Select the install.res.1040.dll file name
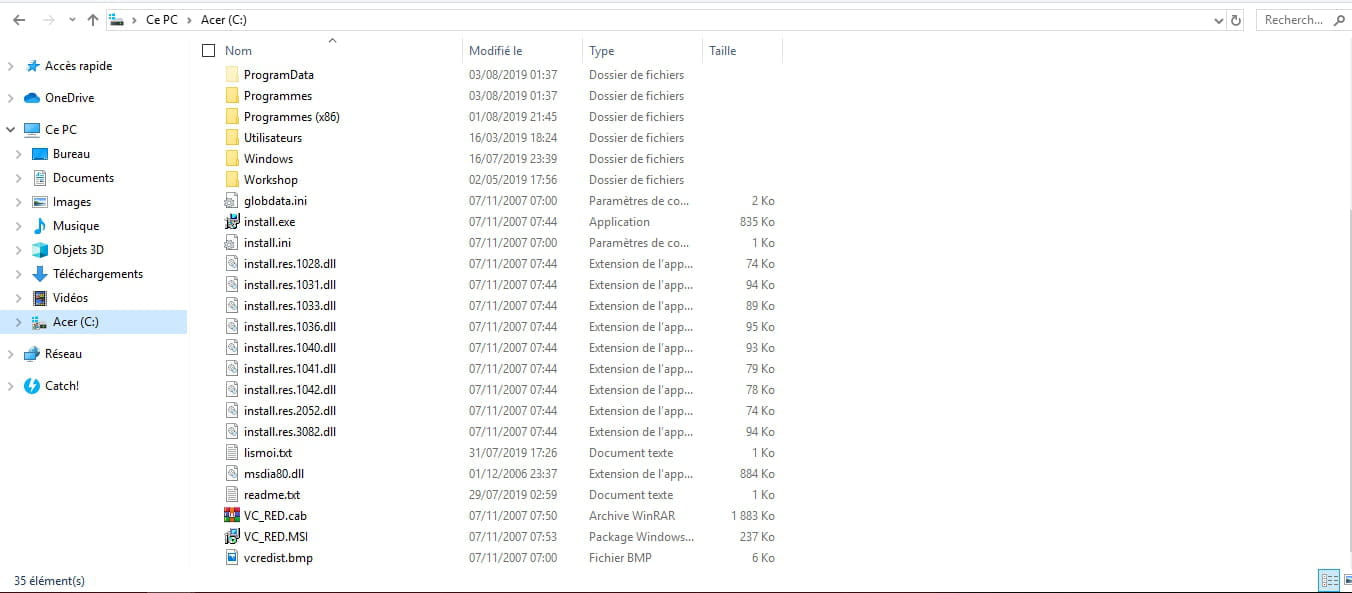1352x593 pixels. coord(290,348)
